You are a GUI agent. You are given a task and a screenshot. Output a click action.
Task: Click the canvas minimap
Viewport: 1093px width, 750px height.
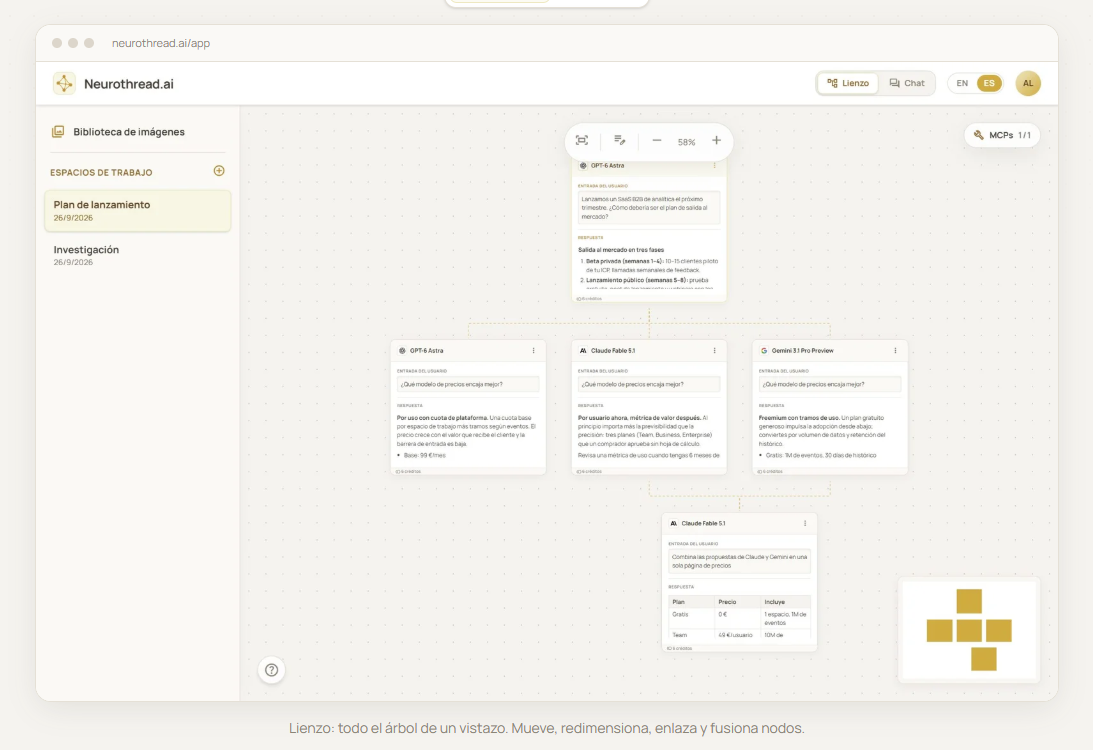click(x=969, y=630)
